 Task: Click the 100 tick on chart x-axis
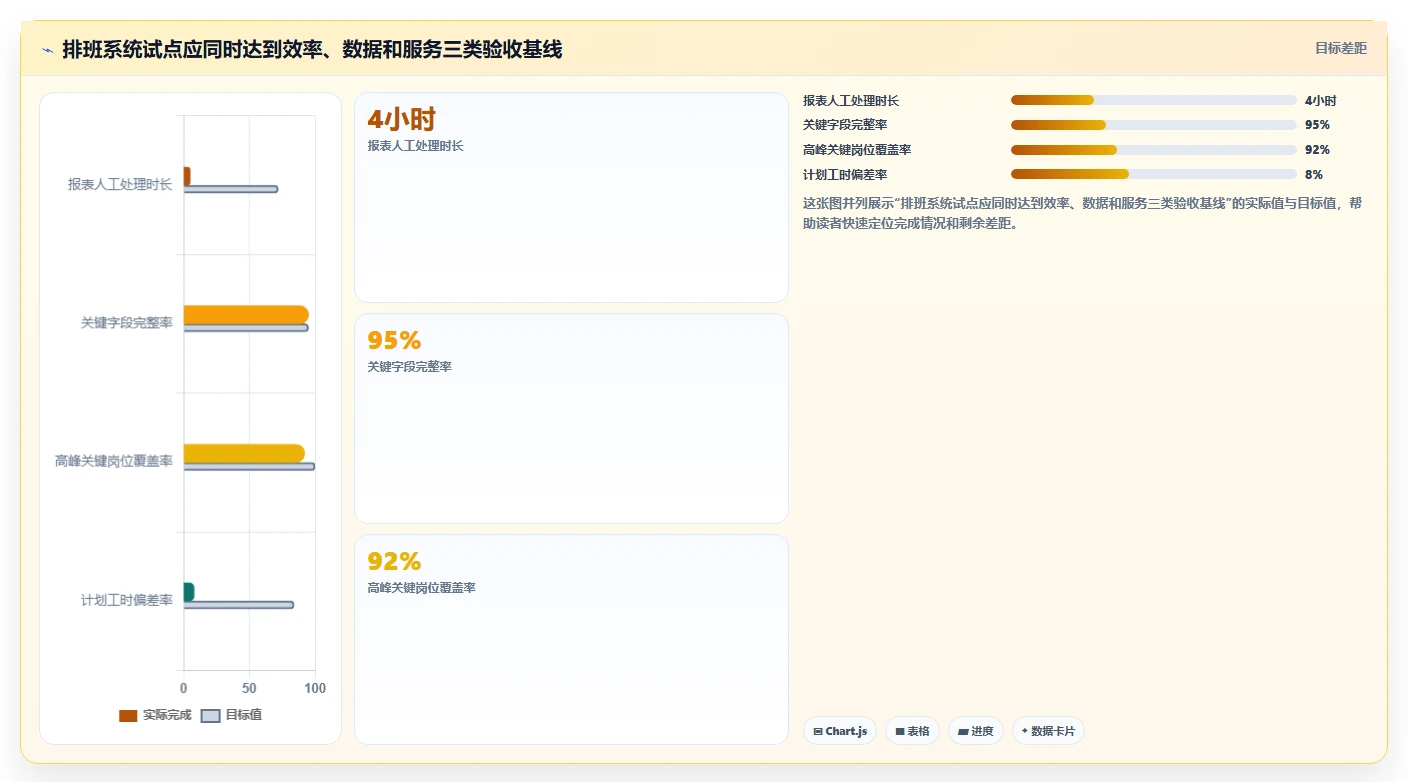315,688
